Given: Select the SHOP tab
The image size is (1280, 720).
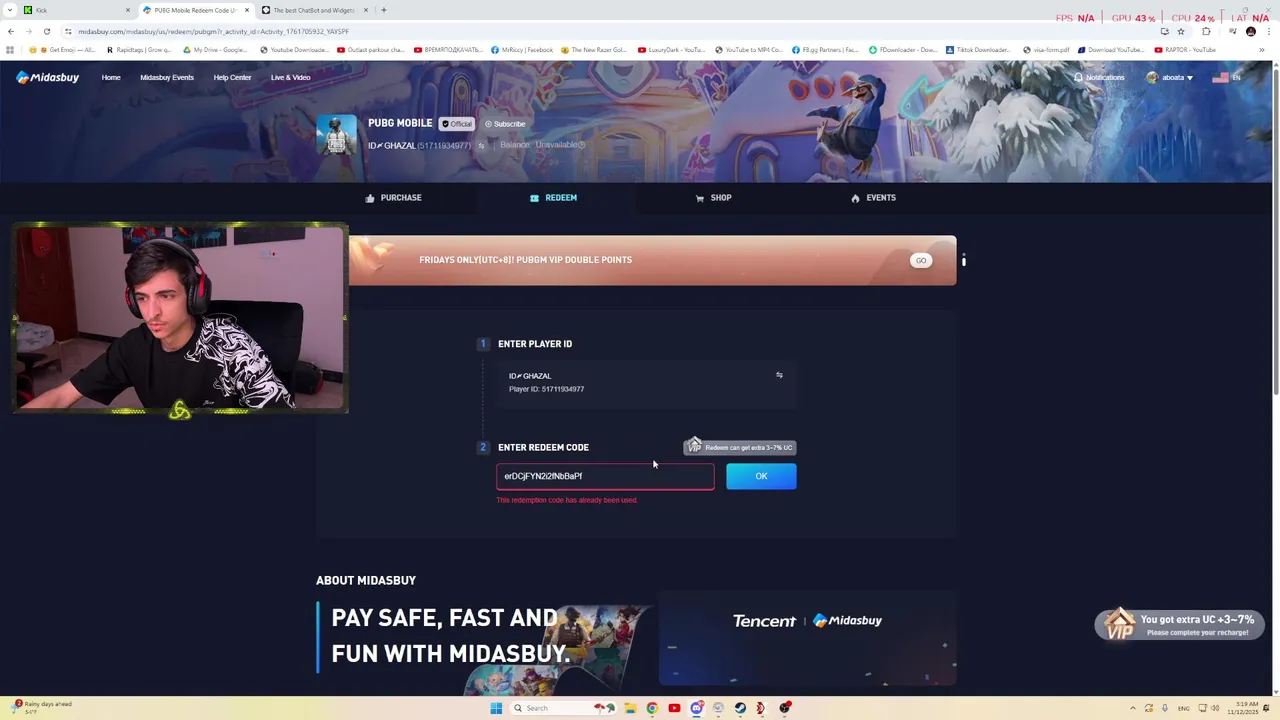Looking at the screenshot, I should [713, 198].
